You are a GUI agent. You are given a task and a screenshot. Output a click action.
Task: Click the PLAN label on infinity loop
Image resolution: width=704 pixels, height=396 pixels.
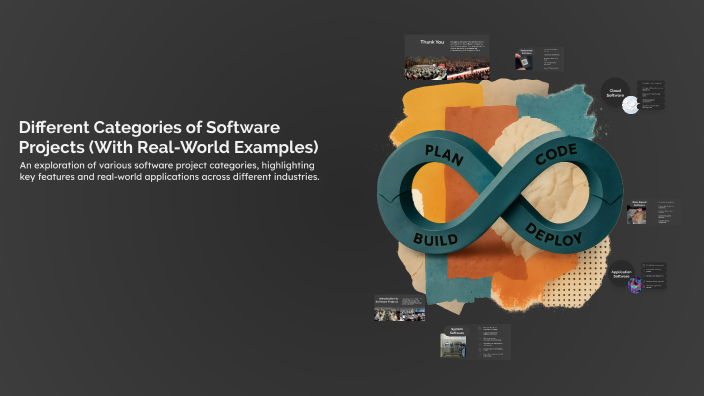tap(444, 155)
